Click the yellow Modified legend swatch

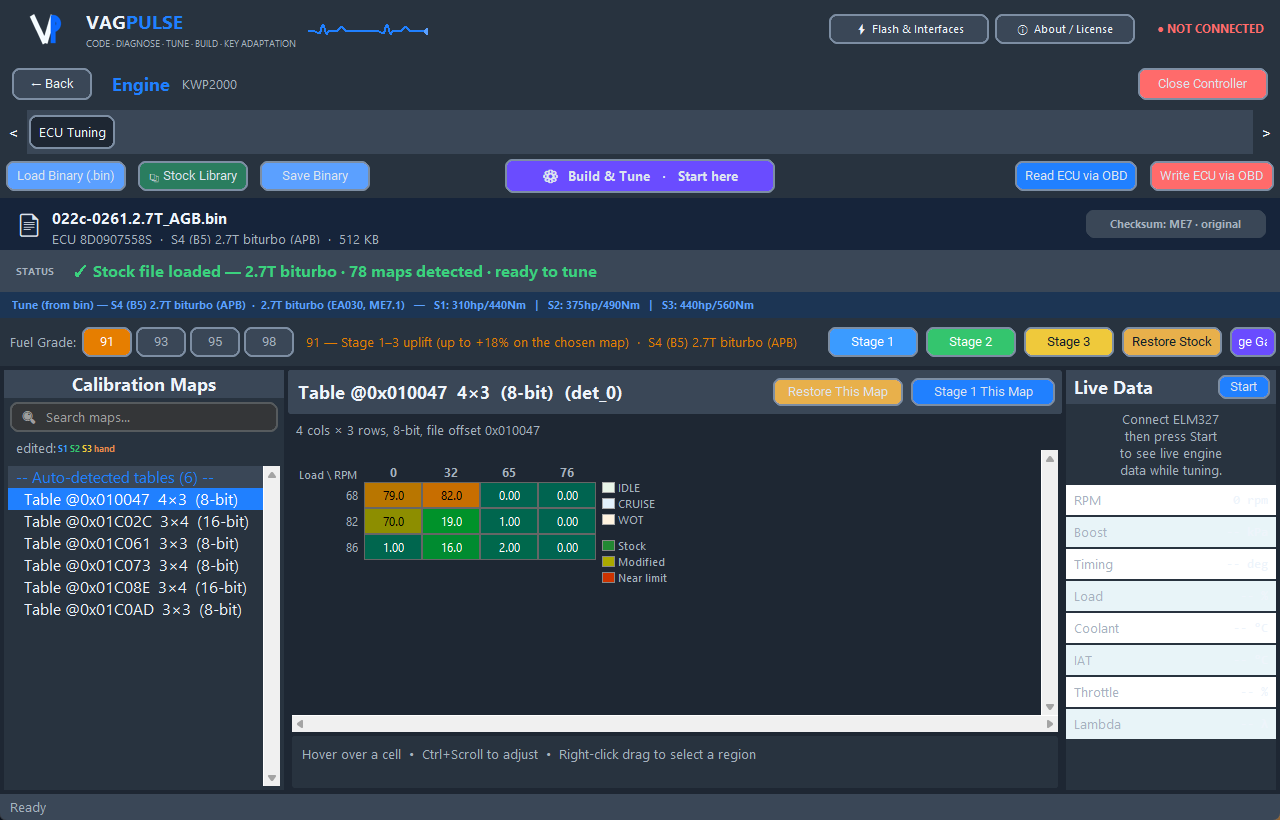pos(608,562)
